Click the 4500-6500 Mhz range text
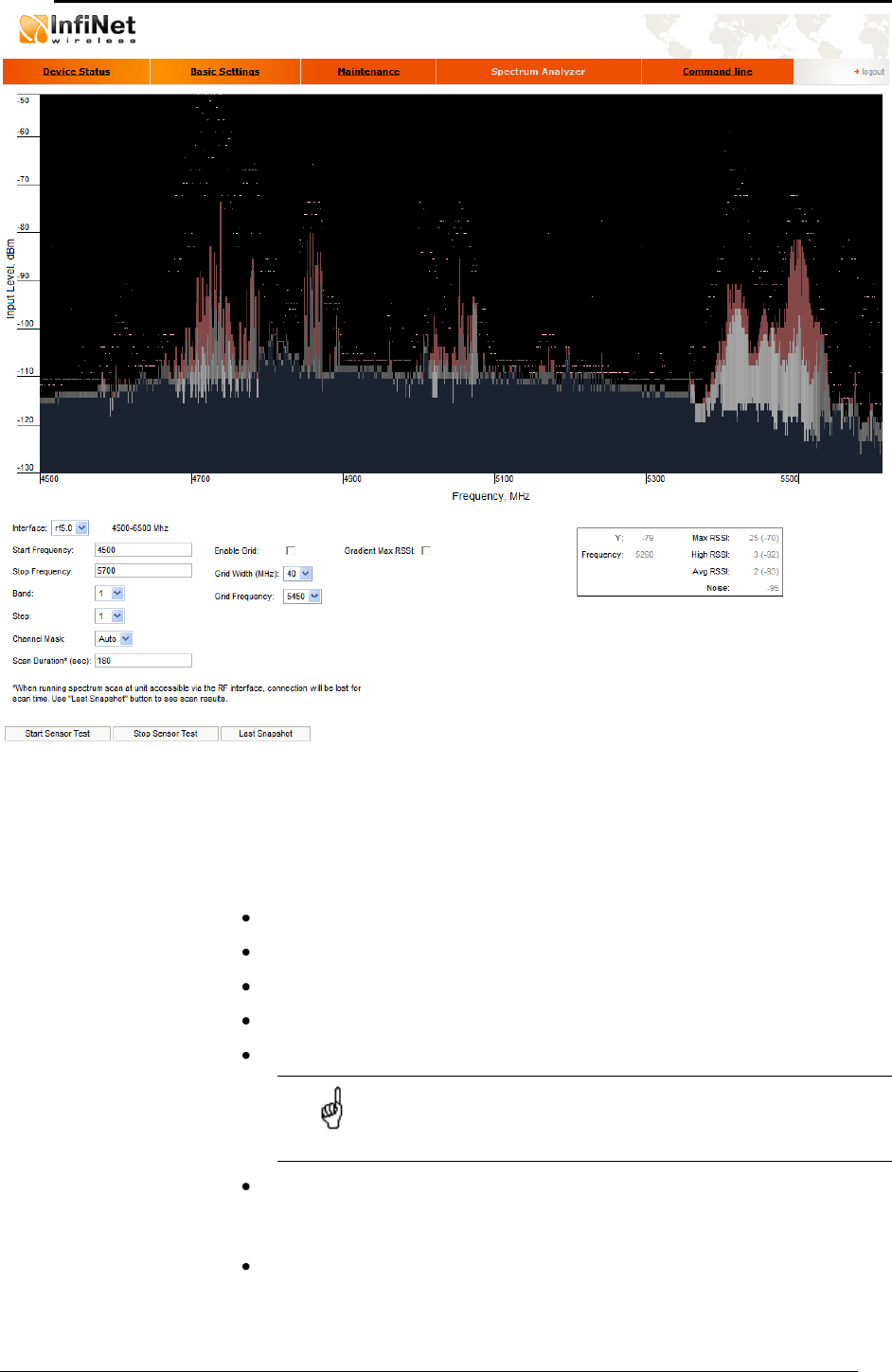Screen dimensions: 892x1372 point(140,528)
